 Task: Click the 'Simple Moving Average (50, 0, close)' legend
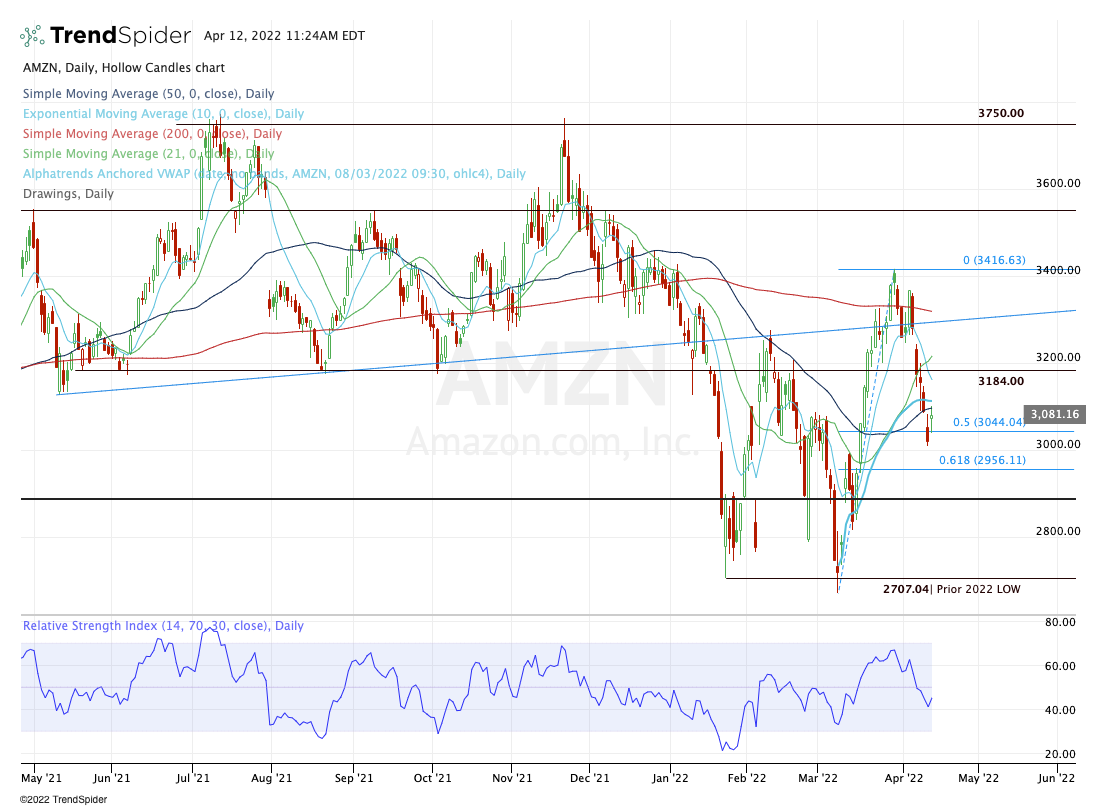148,94
